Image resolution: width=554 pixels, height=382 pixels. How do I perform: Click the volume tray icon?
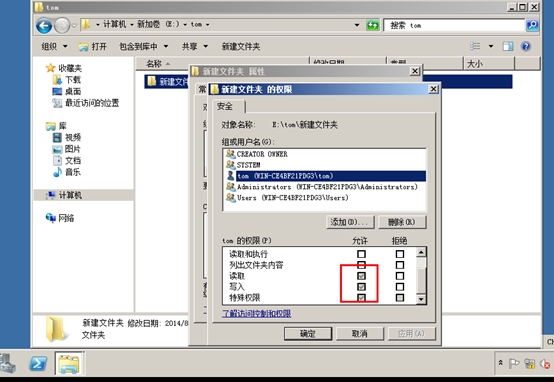545,364
